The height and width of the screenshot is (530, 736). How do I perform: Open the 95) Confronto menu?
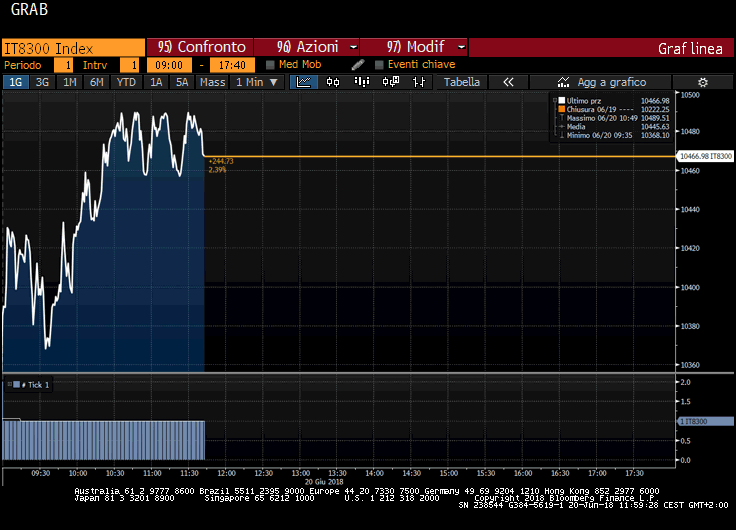click(x=202, y=47)
